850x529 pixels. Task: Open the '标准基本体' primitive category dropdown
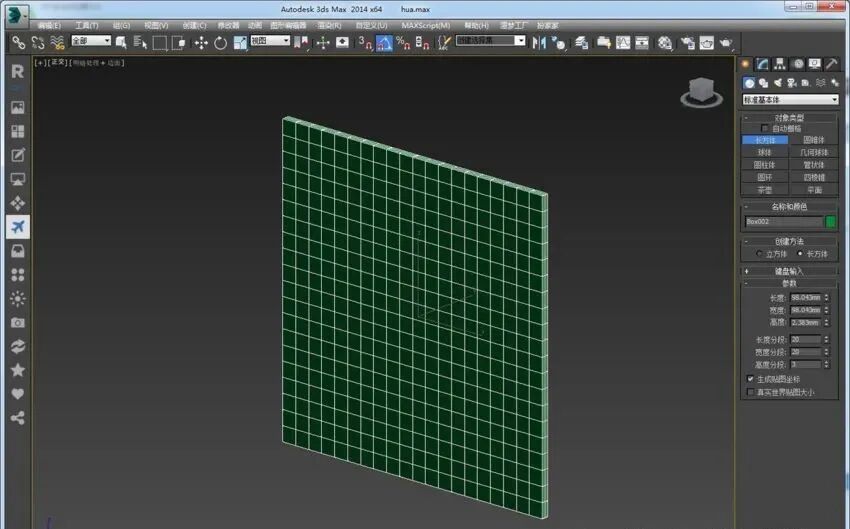point(790,100)
